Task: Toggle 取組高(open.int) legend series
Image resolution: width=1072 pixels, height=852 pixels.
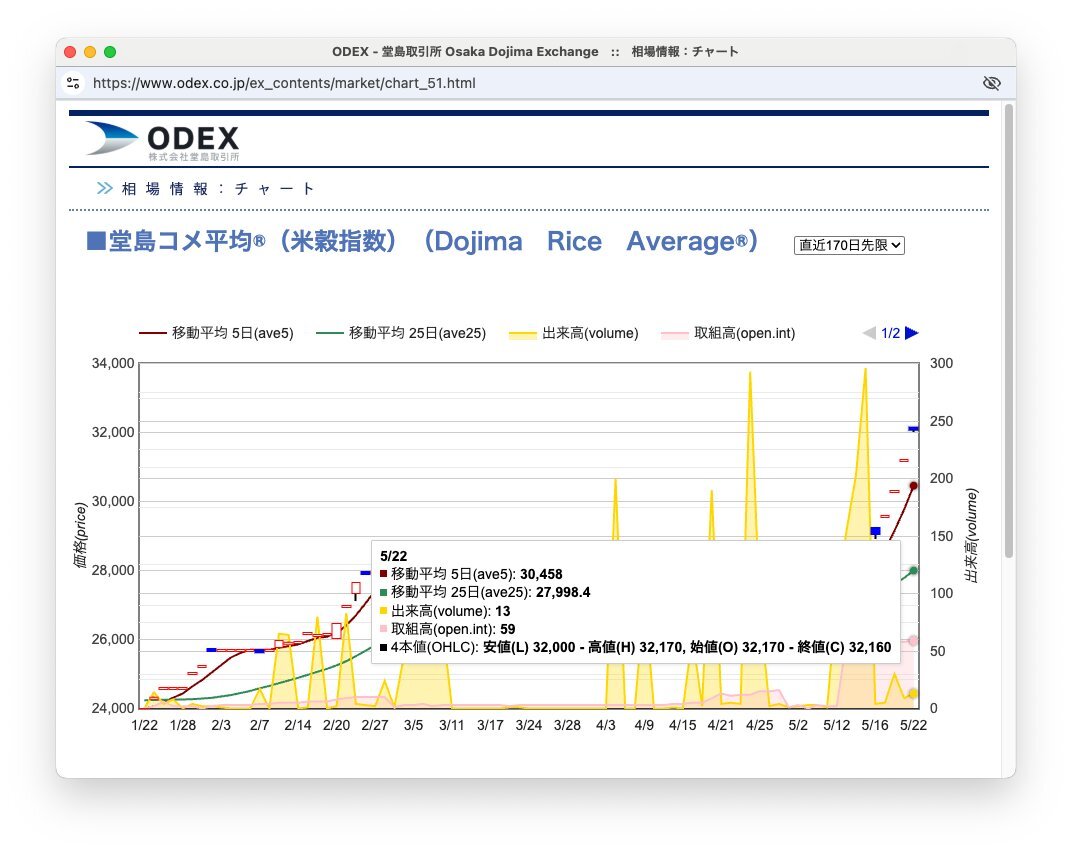Action: click(x=728, y=333)
